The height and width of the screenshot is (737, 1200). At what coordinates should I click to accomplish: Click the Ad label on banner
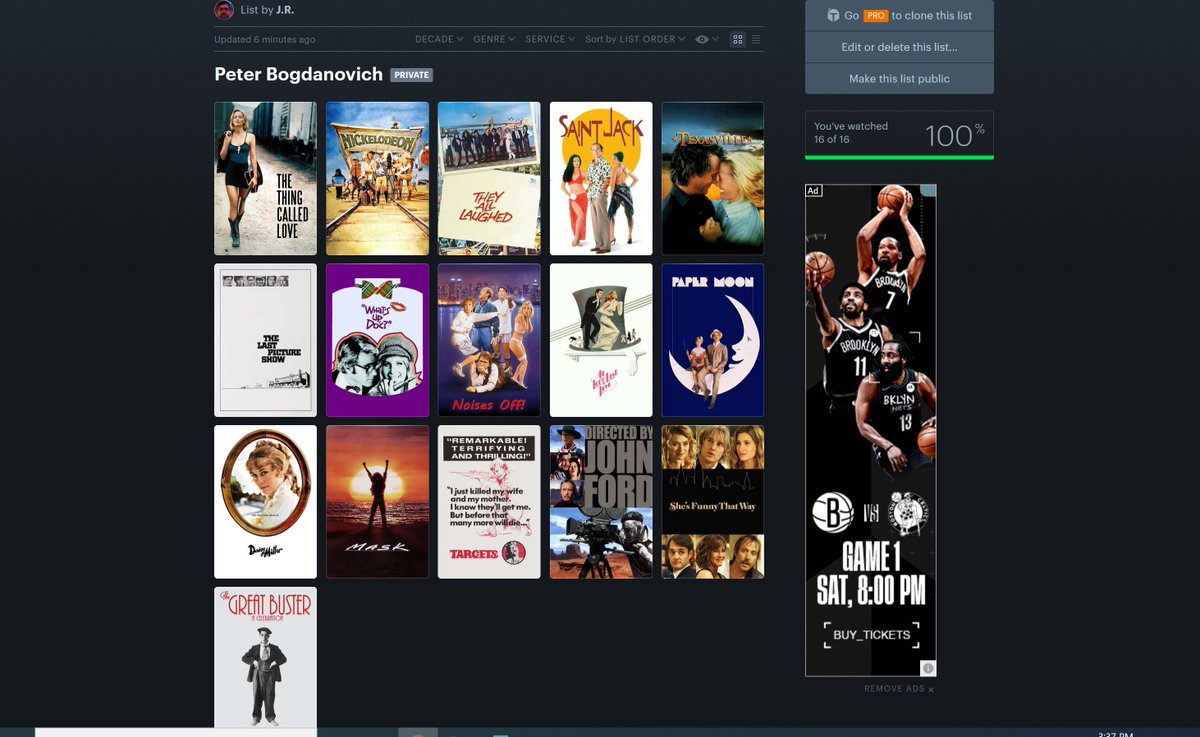(814, 190)
